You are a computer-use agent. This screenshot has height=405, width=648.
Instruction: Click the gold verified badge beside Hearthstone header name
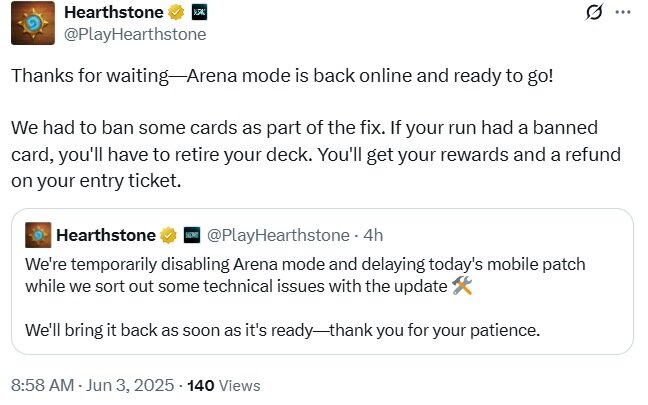(x=176, y=12)
